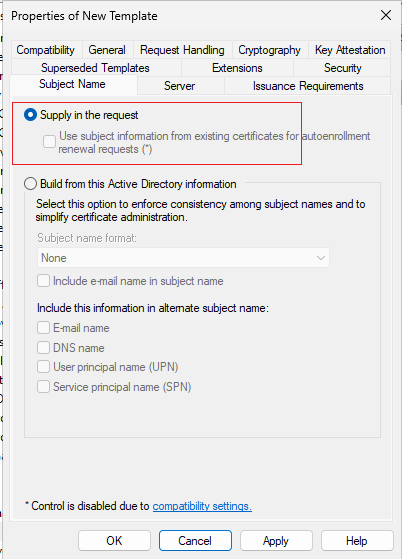402x559 pixels.
Task: Expand the Subject name format dropdown
Action: [183, 258]
